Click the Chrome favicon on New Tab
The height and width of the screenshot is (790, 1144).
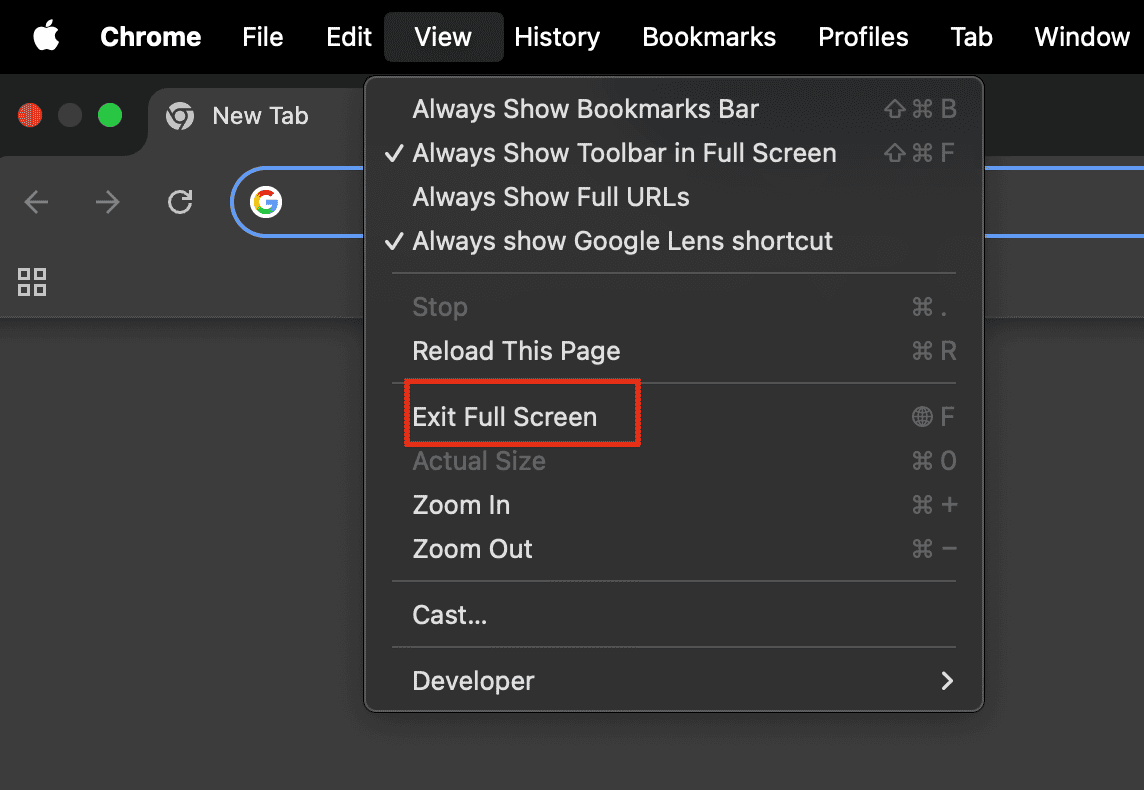coord(180,116)
